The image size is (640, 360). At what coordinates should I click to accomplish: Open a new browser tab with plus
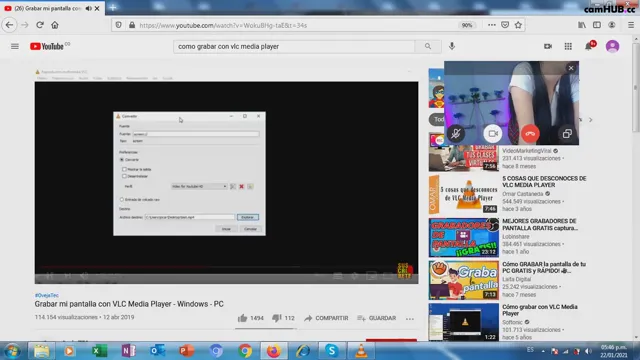(x=113, y=7)
